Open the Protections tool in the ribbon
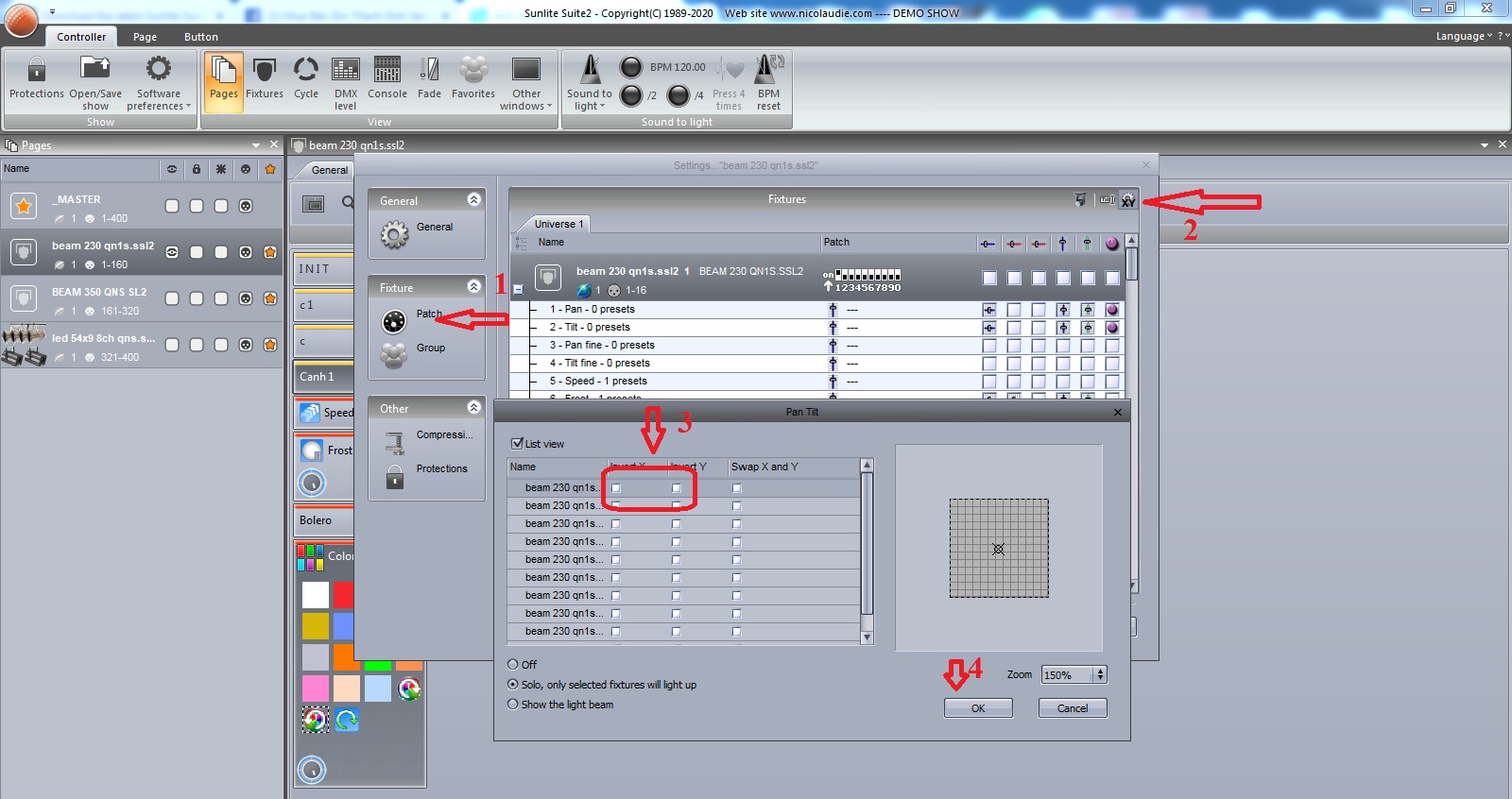The width and height of the screenshot is (1512, 799). (36, 77)
